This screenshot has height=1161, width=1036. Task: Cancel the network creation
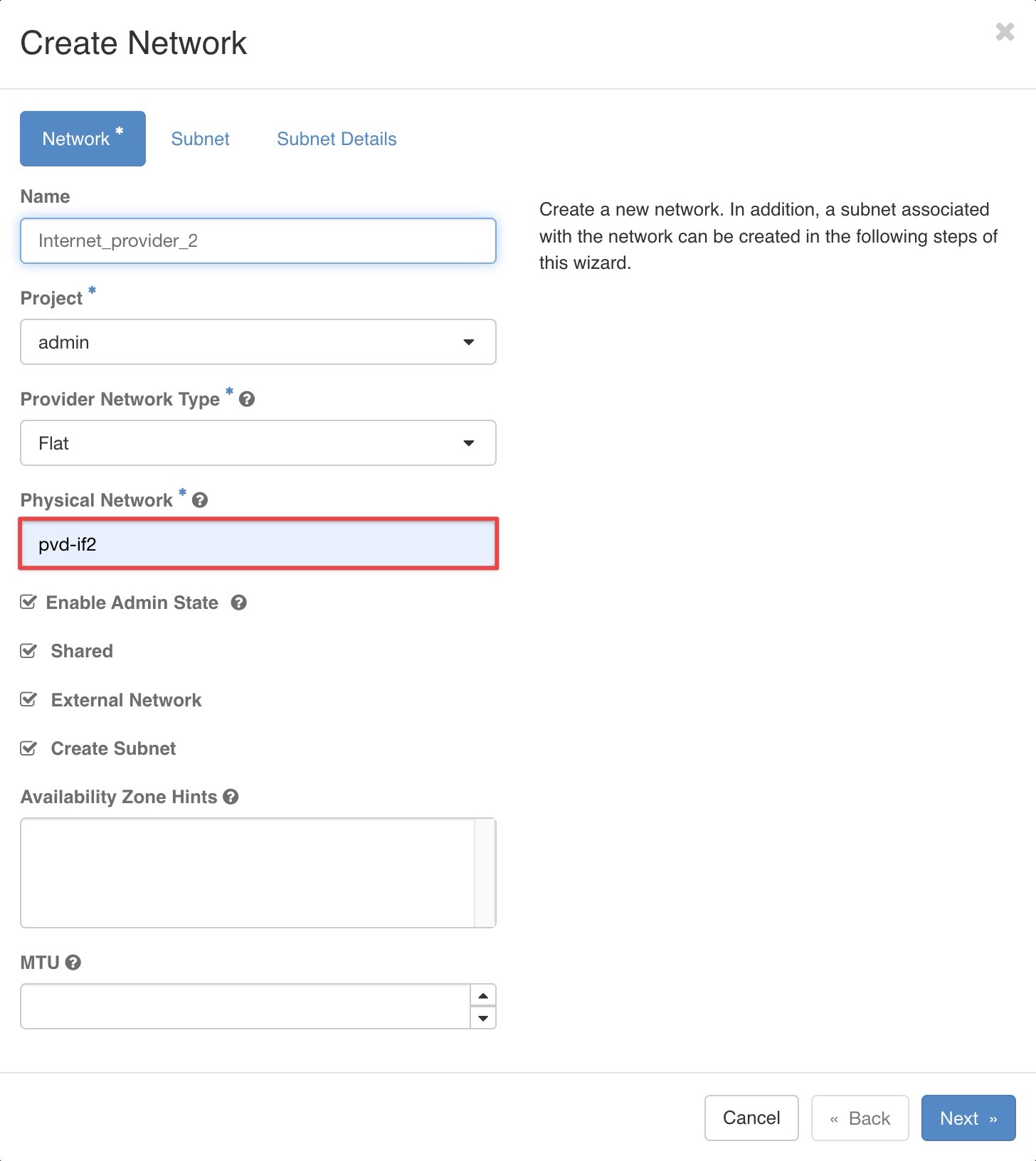(x=751, y=1118)
